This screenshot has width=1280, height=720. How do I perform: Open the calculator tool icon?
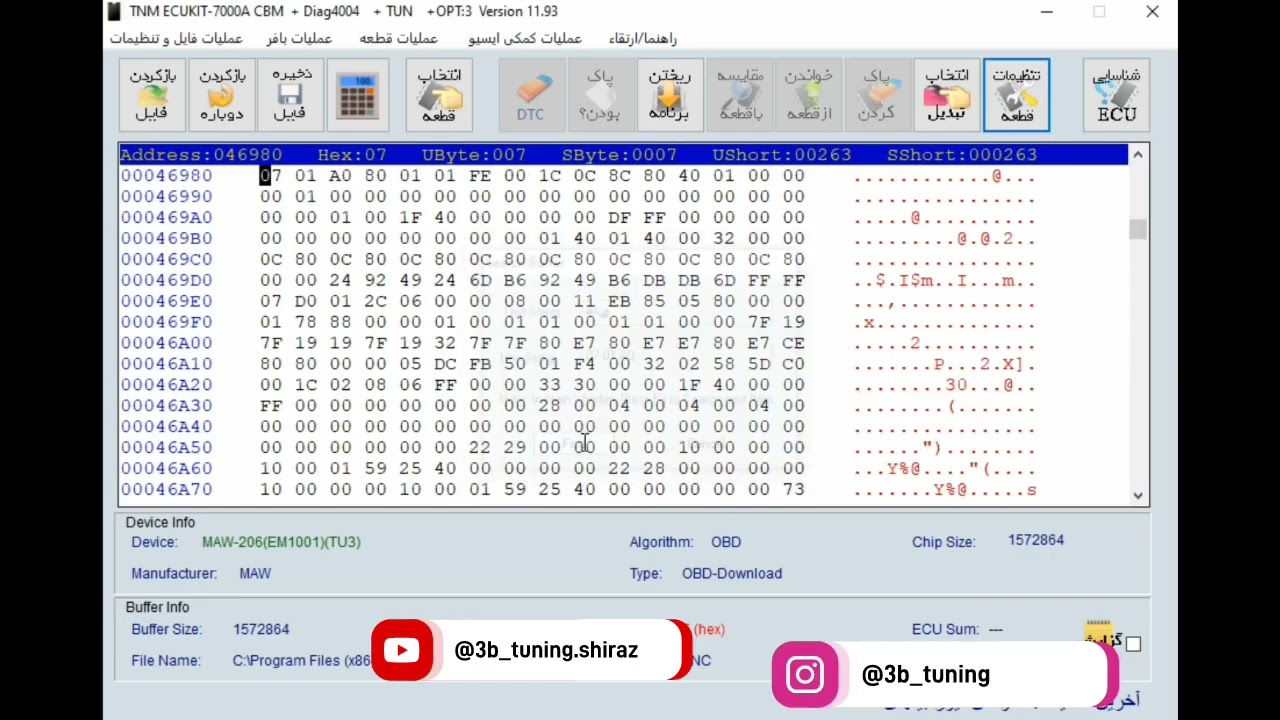[x=358, y=95]
